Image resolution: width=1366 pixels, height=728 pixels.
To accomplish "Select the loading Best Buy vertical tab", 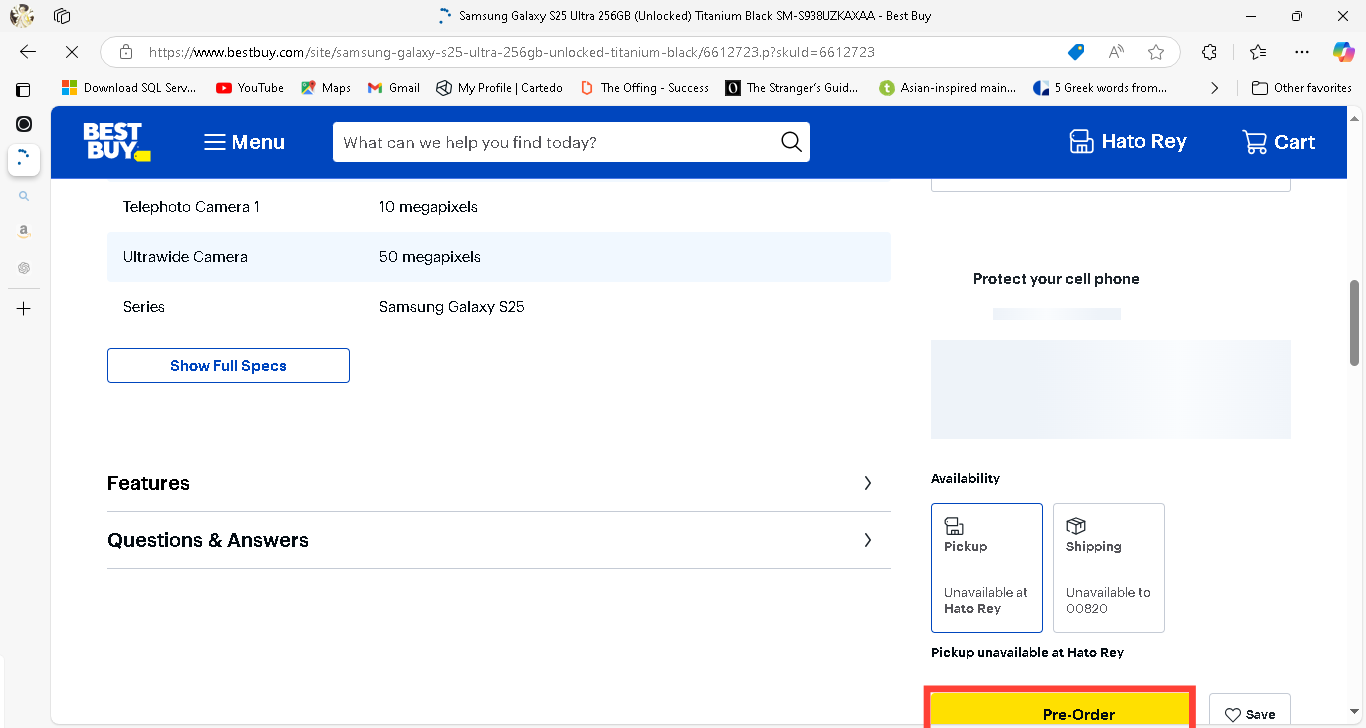I will (x=24, y=158).
